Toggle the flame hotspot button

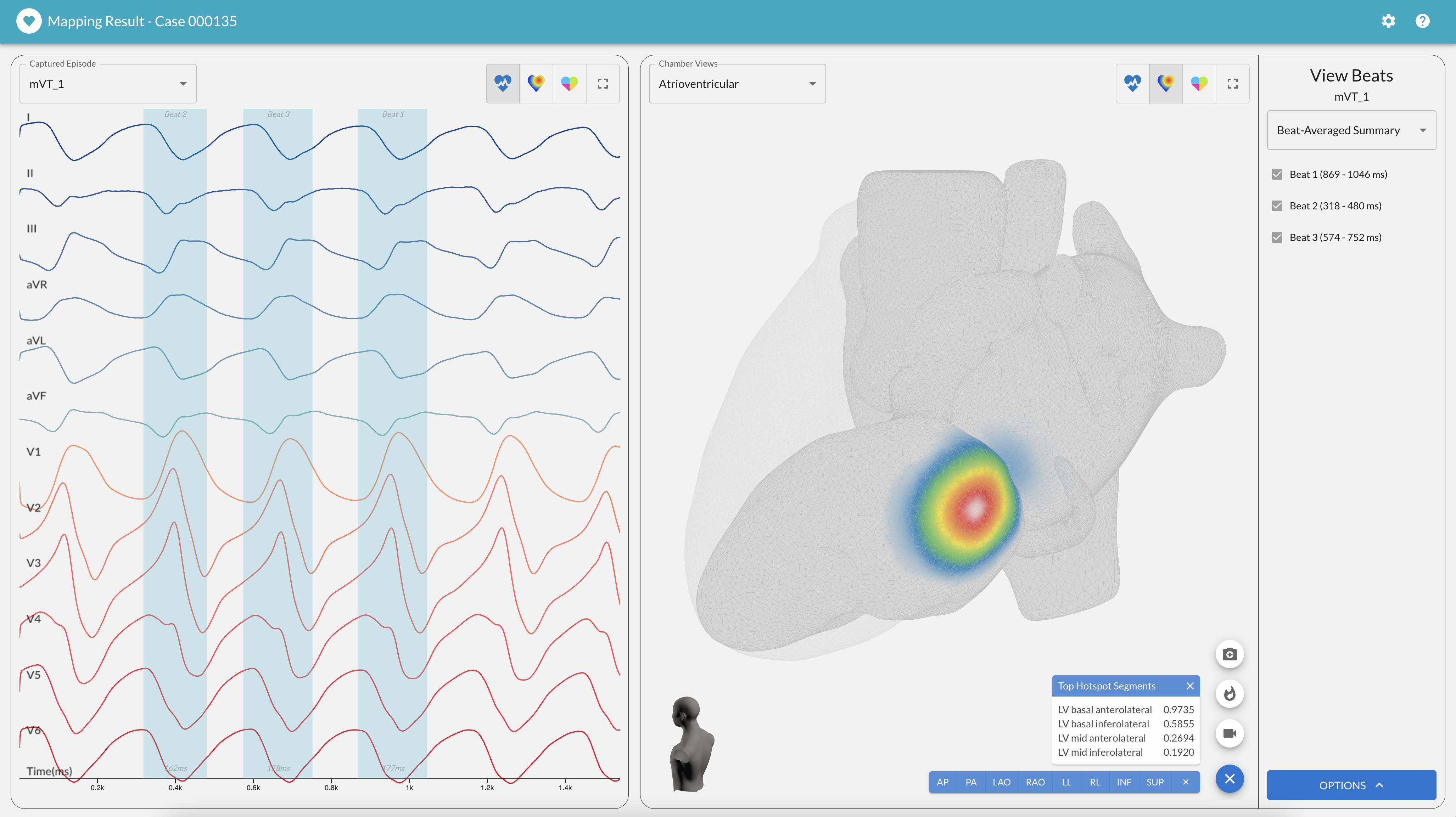tap(1230, 694)
